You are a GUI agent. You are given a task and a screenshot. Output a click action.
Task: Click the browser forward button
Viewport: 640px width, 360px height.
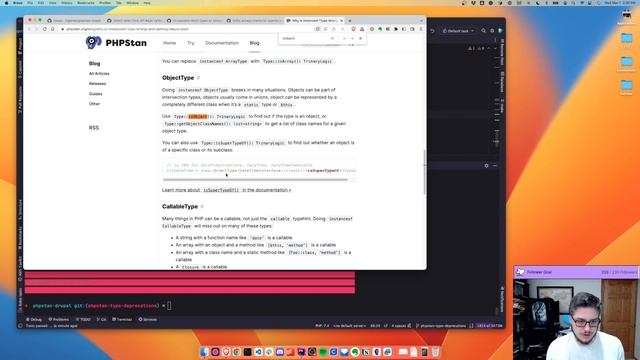coord(36,29)
